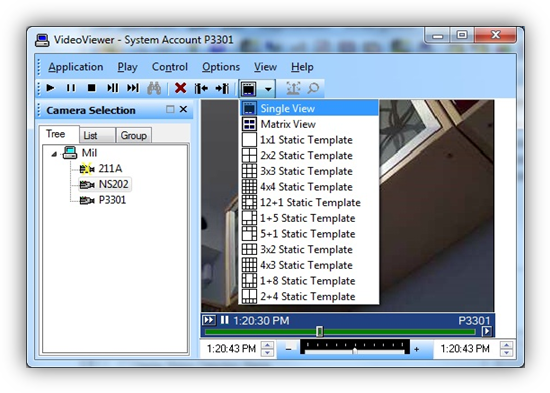Open the search binoculars tool
Image resolution: width=550 pixels, height=393 pixels.
coord(154,88)
